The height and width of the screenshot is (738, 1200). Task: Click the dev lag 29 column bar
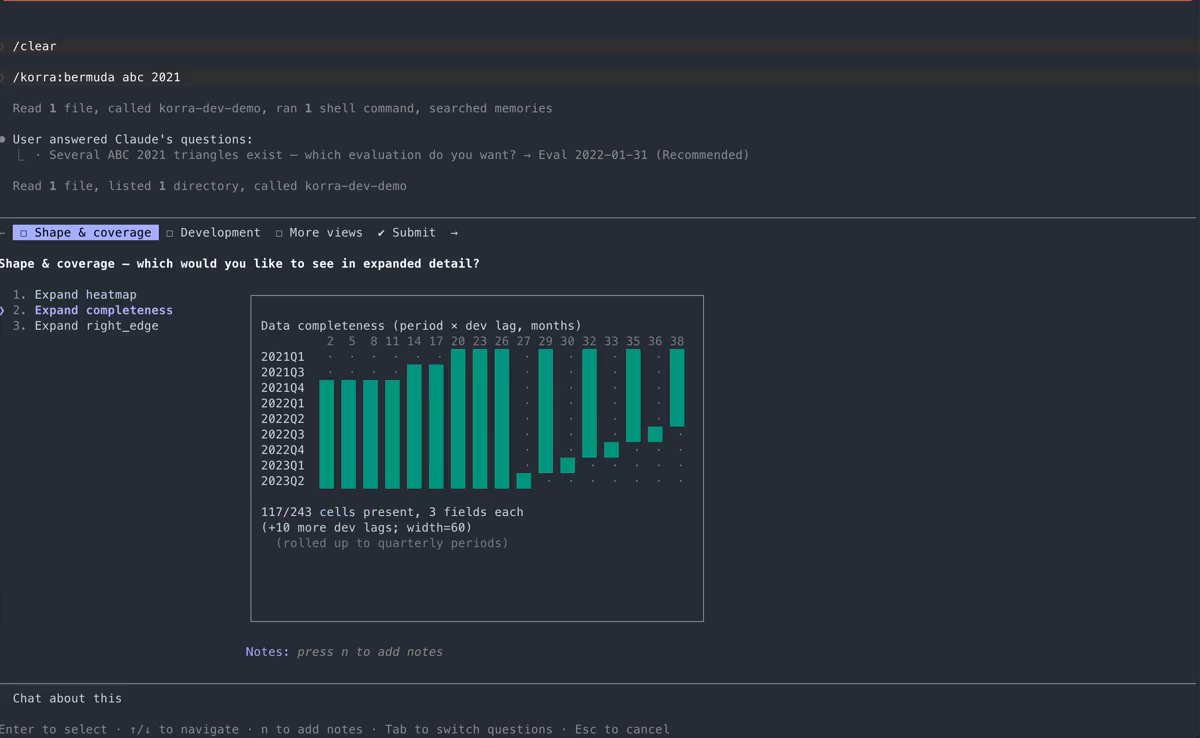(x=545, y=410)
